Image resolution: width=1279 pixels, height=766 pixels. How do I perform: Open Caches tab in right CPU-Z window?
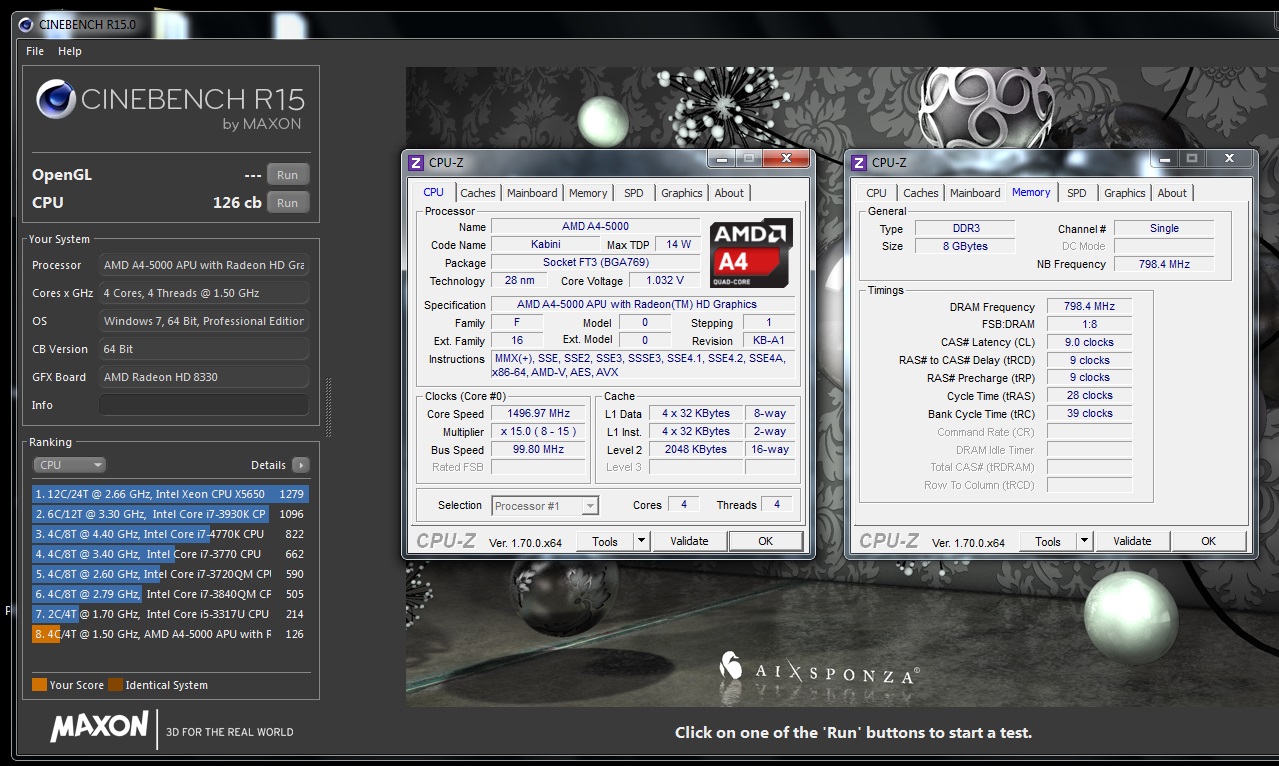pos(921,193)
